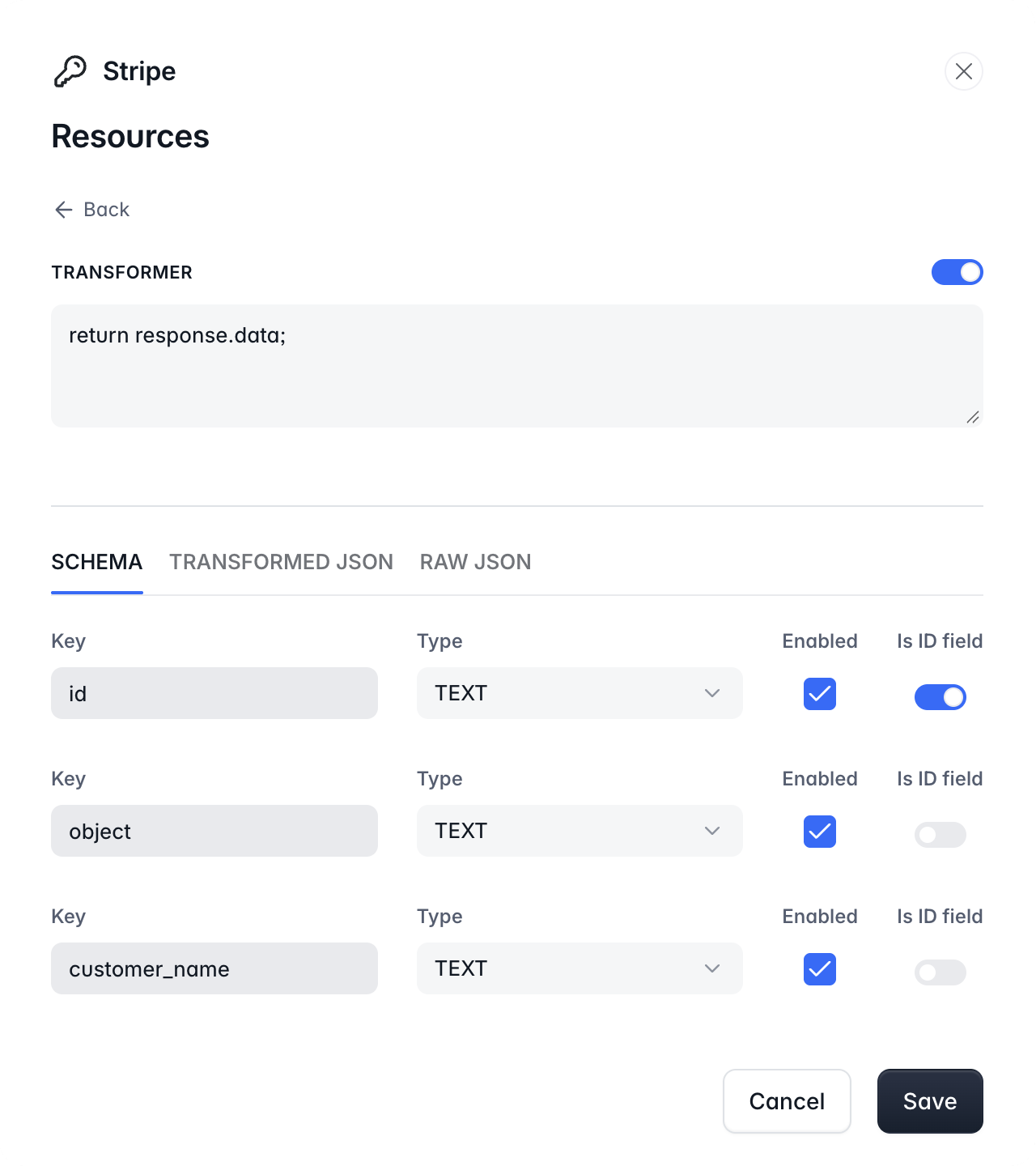Open the Type dropdown for object row
This screenshot has width=1036, height=1166.
pyautogui.click(x=580, y=831)
